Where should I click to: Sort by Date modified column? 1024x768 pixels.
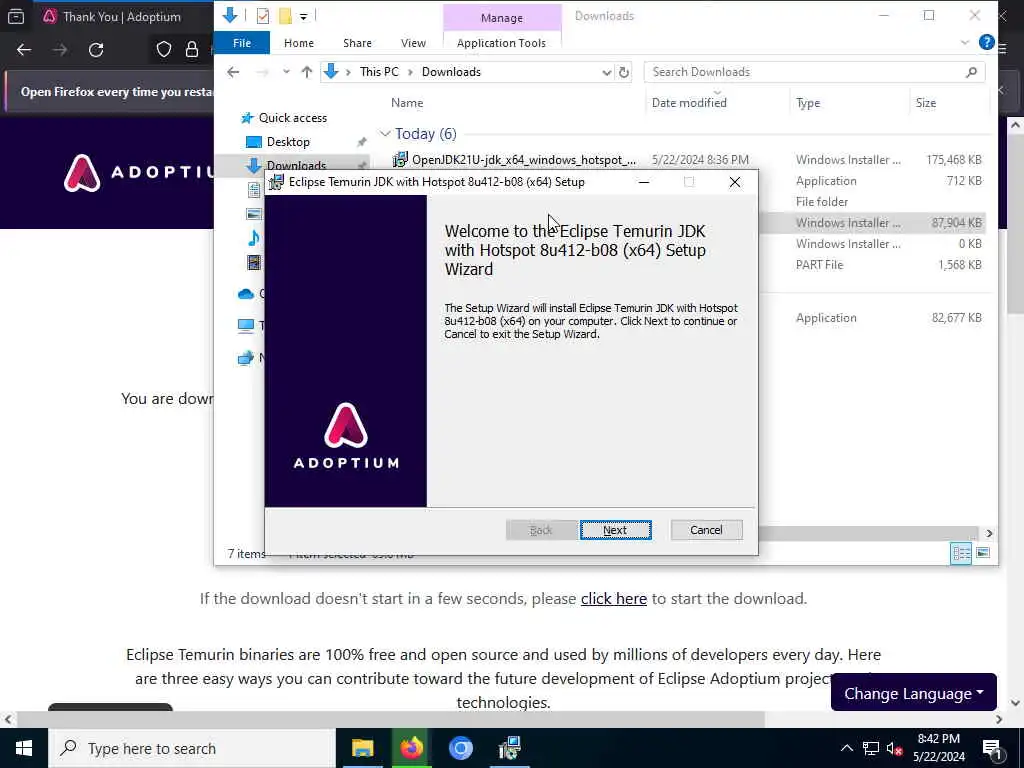pos(689,103)
